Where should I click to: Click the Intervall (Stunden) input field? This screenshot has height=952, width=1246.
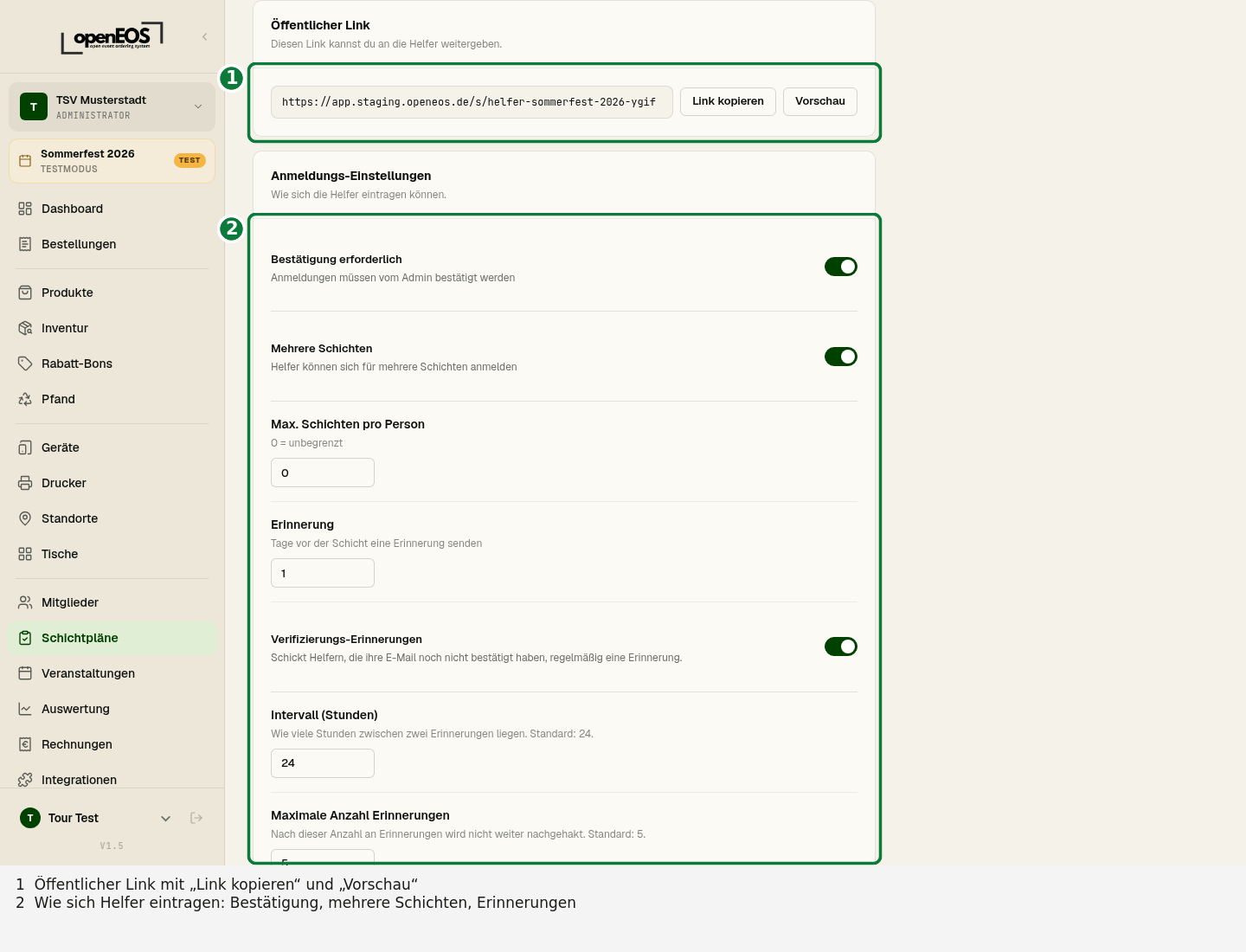point(323,763)
